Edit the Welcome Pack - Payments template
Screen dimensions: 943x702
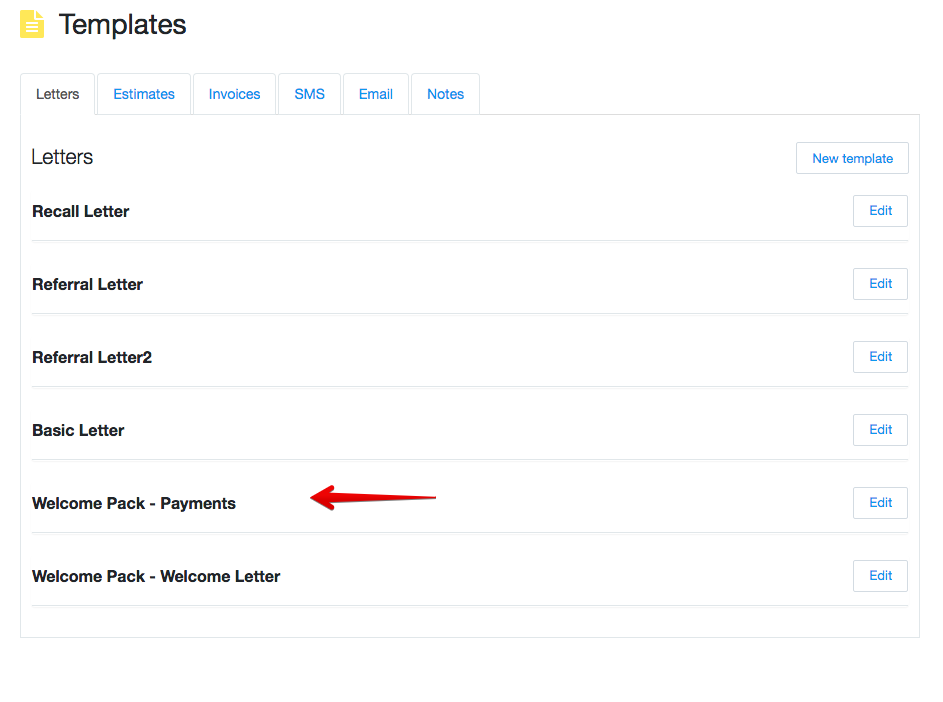[x=880, y=503]
